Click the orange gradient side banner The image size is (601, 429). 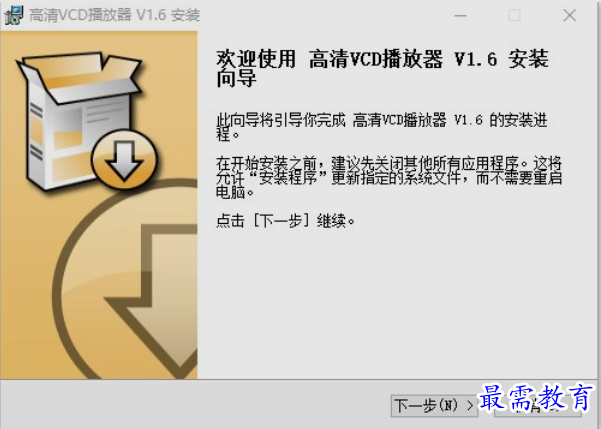(x=99, y=205)
